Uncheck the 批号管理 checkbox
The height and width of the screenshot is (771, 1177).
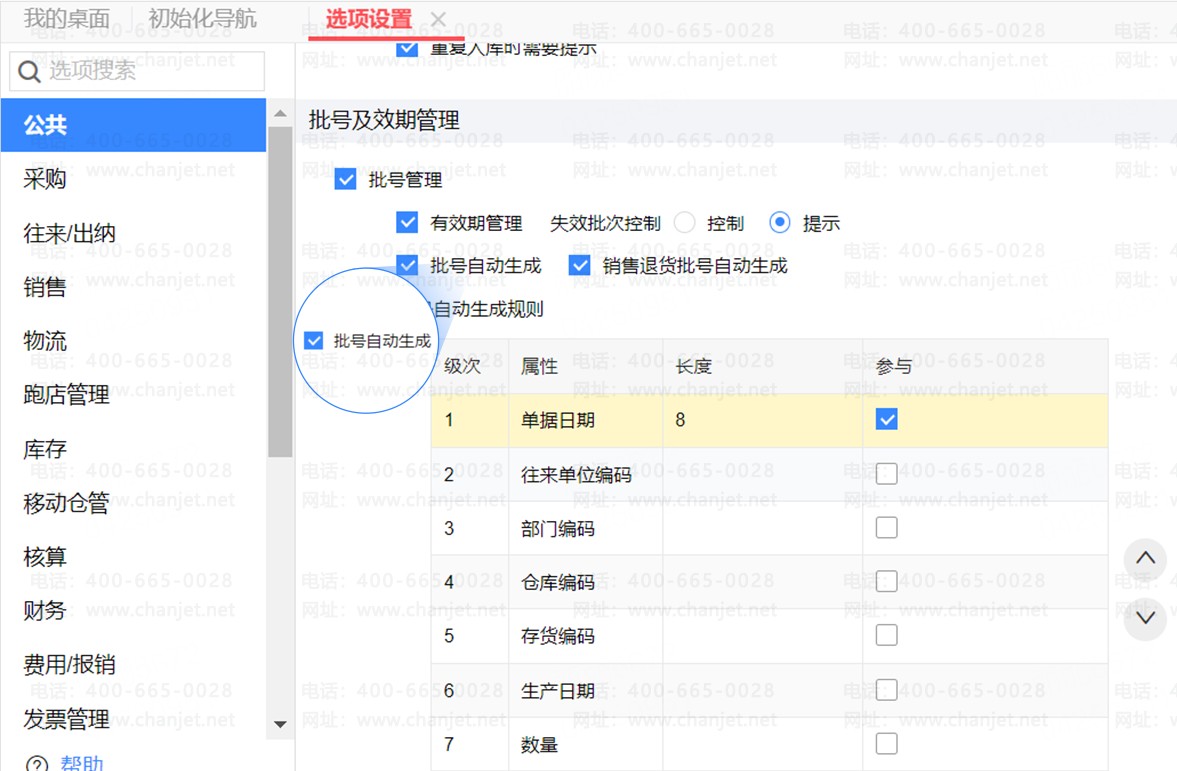coord(346,180)
